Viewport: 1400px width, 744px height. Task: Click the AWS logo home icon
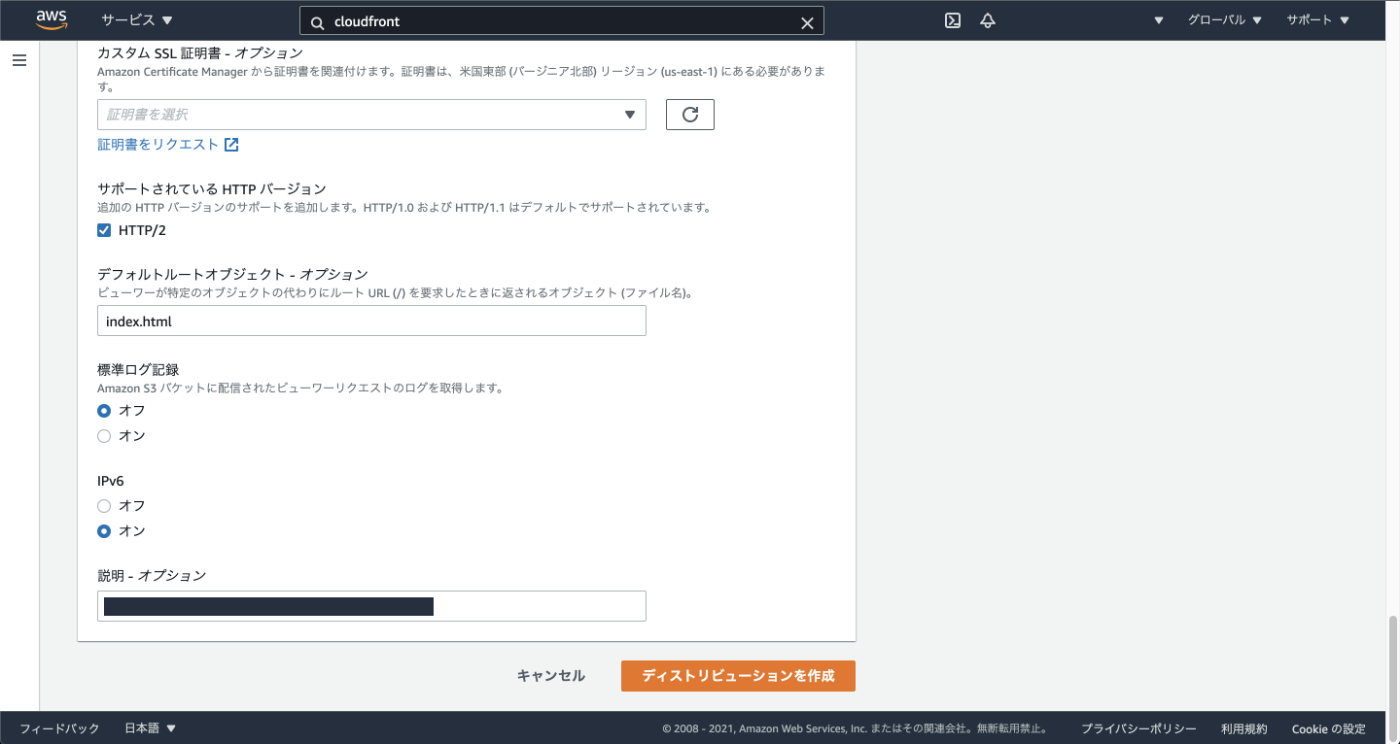pos(51,20)
